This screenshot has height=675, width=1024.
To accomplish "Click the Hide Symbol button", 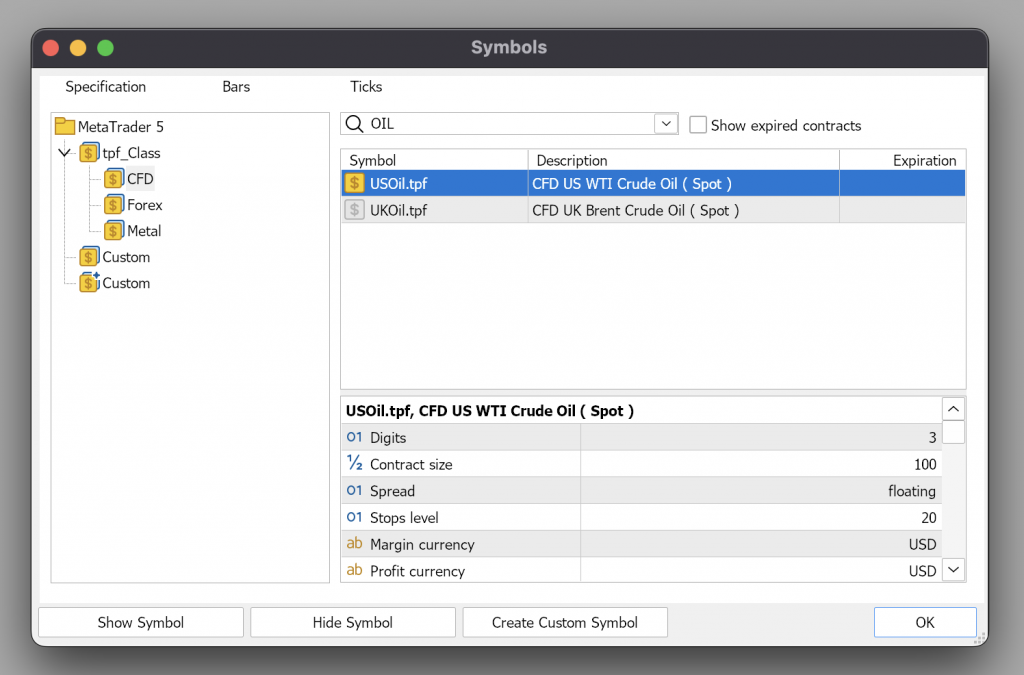I will pos(352,622).
